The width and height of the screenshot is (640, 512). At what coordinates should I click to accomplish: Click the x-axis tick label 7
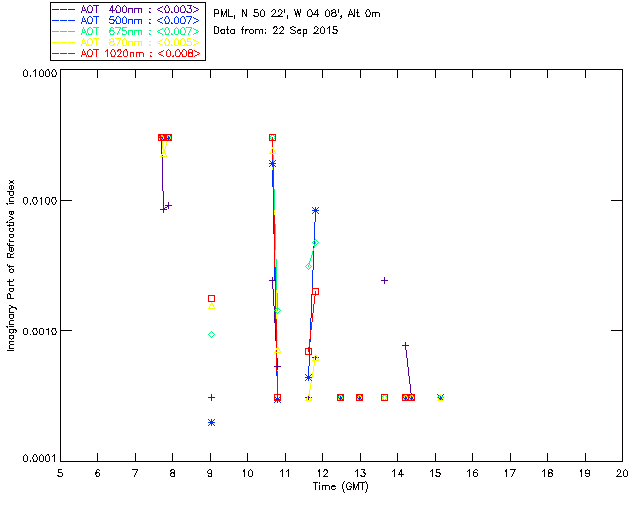click(x=135, y=473)
